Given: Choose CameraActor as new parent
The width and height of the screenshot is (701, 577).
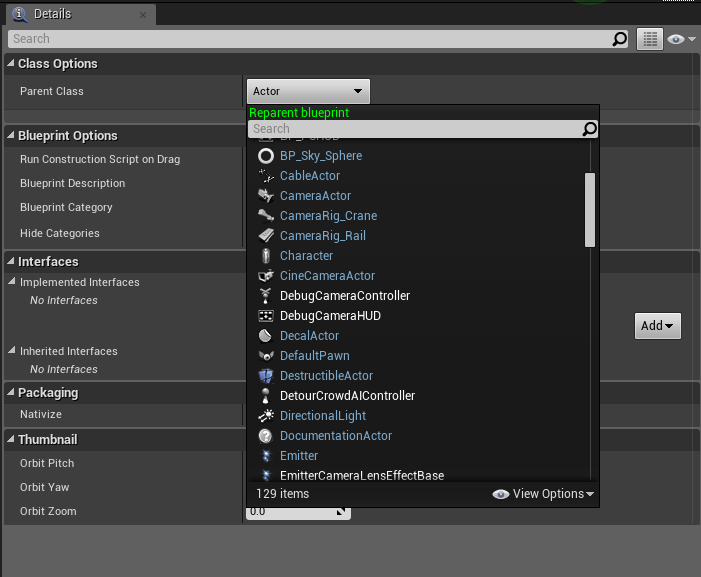Looking at the screenshot, I should 315,196.
